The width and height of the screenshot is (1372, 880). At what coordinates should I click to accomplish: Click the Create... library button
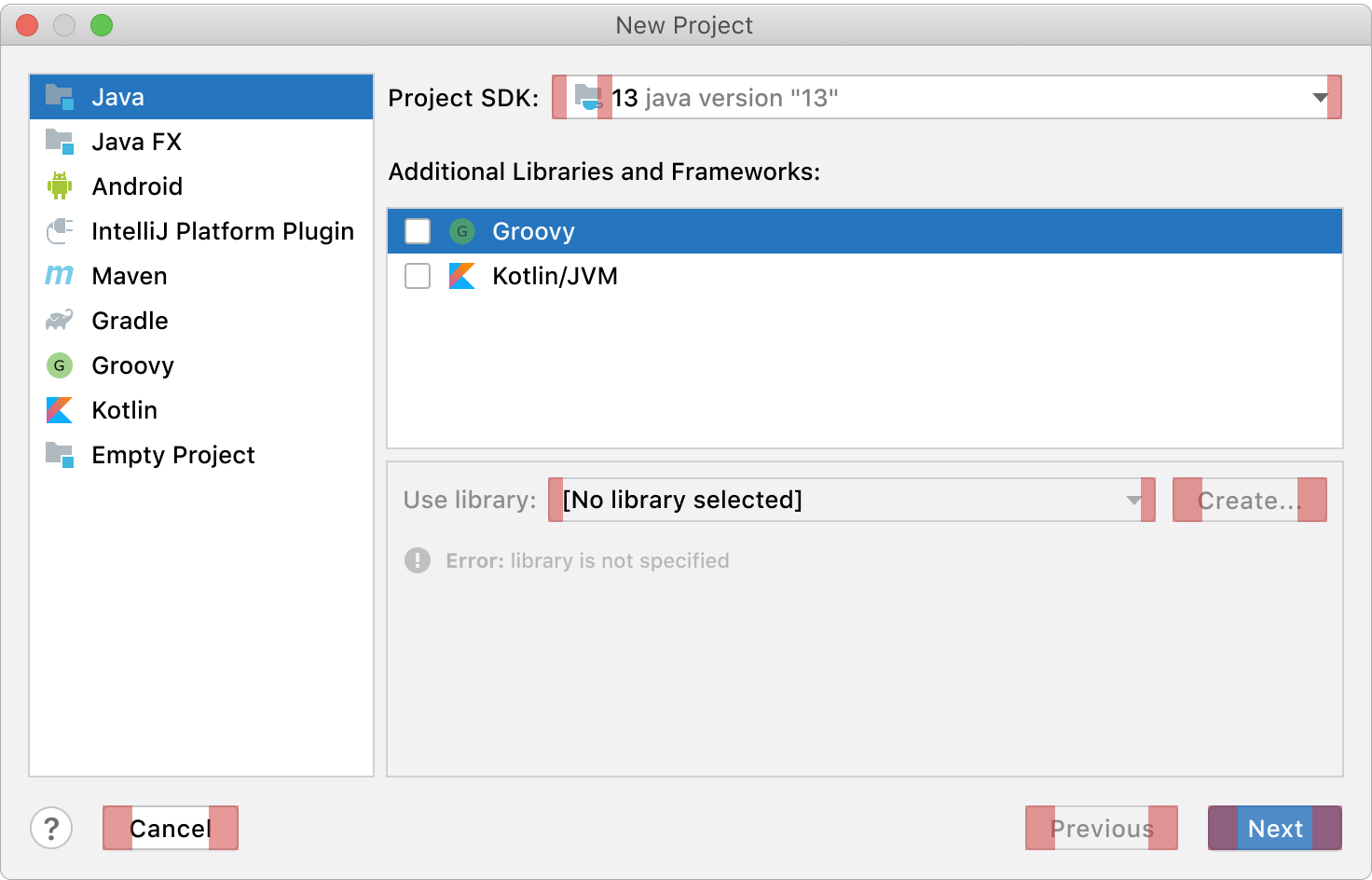point(1249,500)
